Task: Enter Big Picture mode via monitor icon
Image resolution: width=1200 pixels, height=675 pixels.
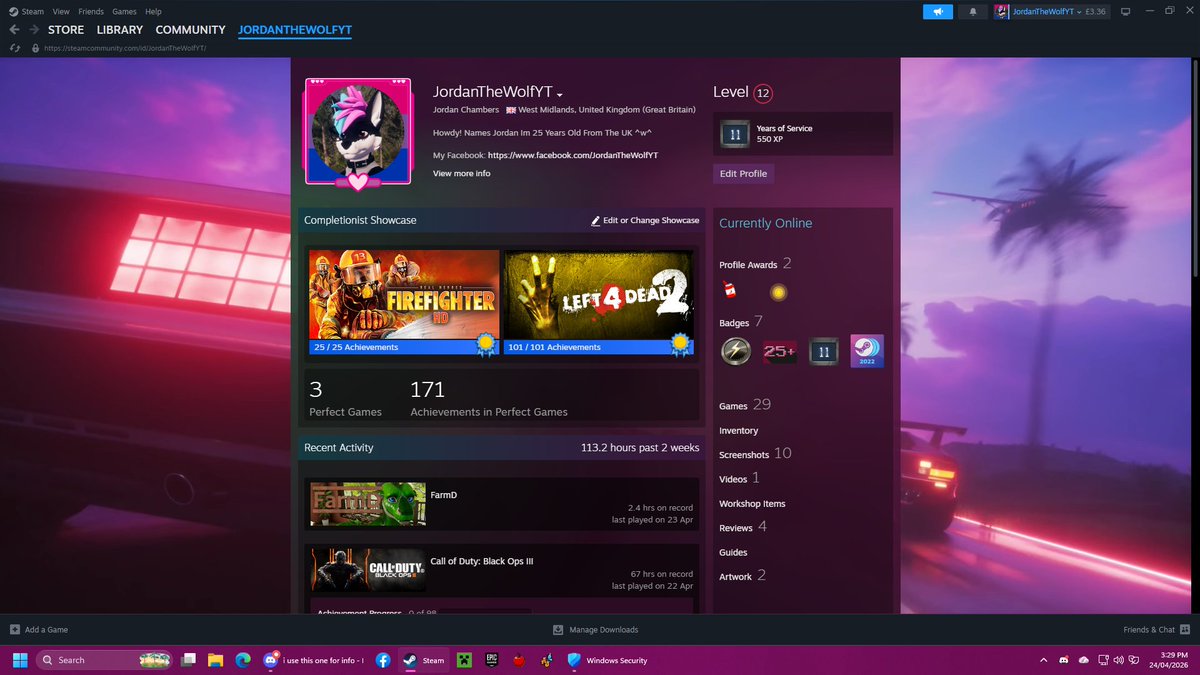Action: 1126,12
